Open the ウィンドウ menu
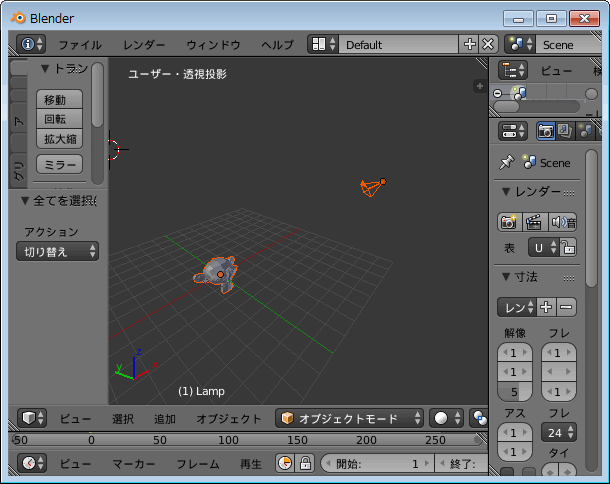This screenshot has width=610, height=484. [x=213, y=45]
